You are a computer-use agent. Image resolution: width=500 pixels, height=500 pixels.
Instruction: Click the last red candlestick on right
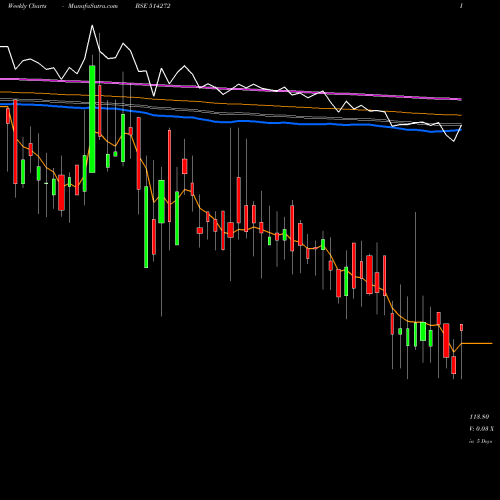point(462,327)
